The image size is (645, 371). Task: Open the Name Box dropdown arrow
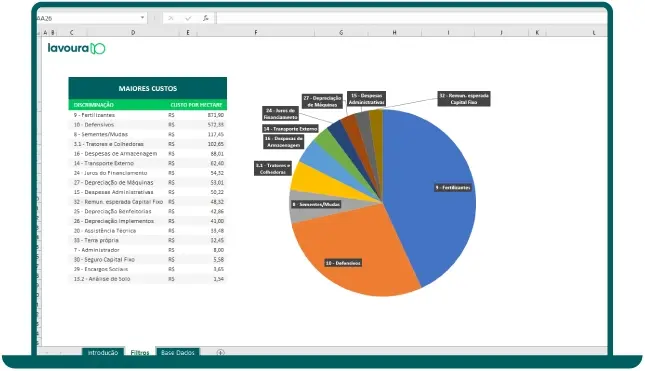pos(142,18)
